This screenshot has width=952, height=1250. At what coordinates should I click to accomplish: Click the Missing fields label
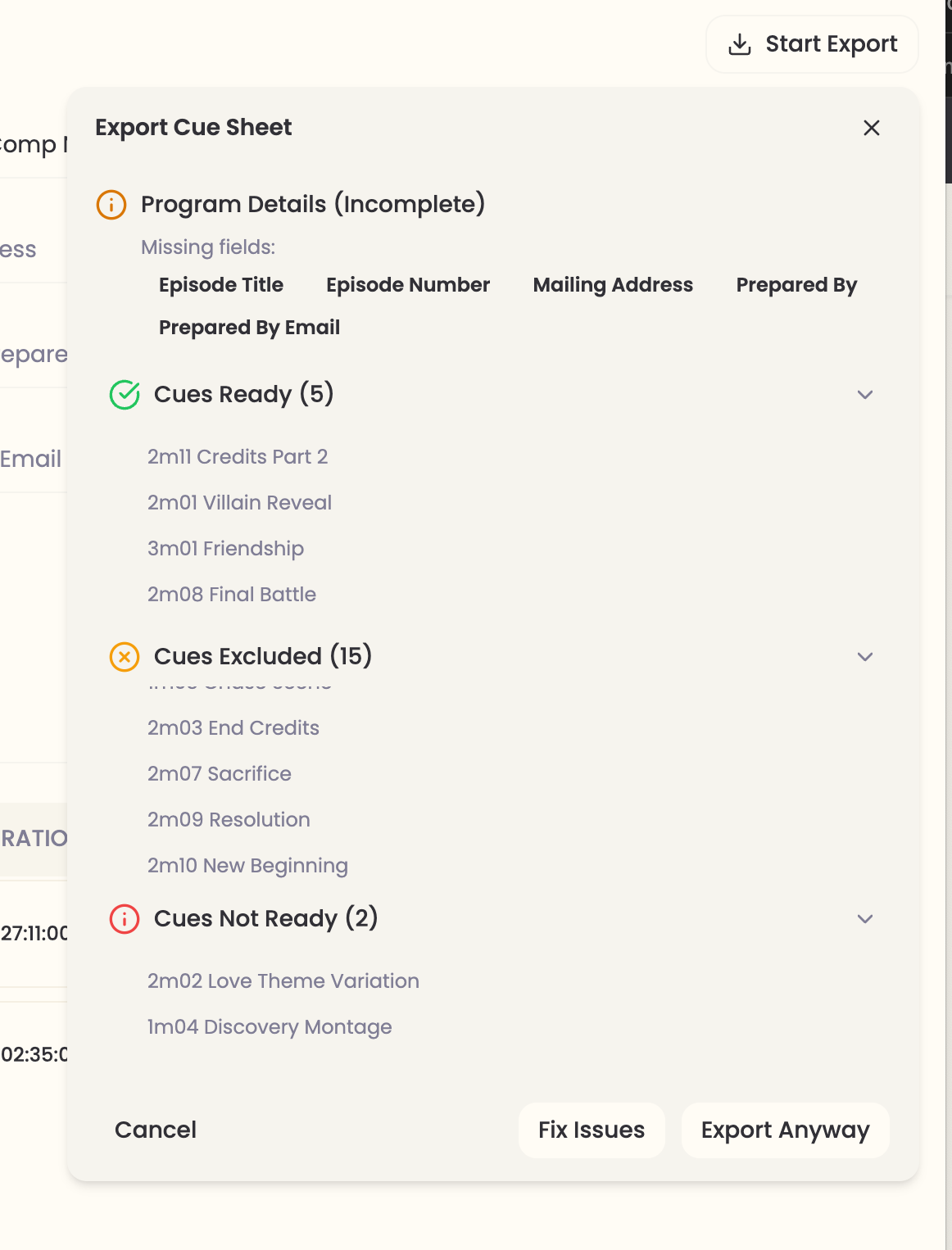[x=208, y=247]
